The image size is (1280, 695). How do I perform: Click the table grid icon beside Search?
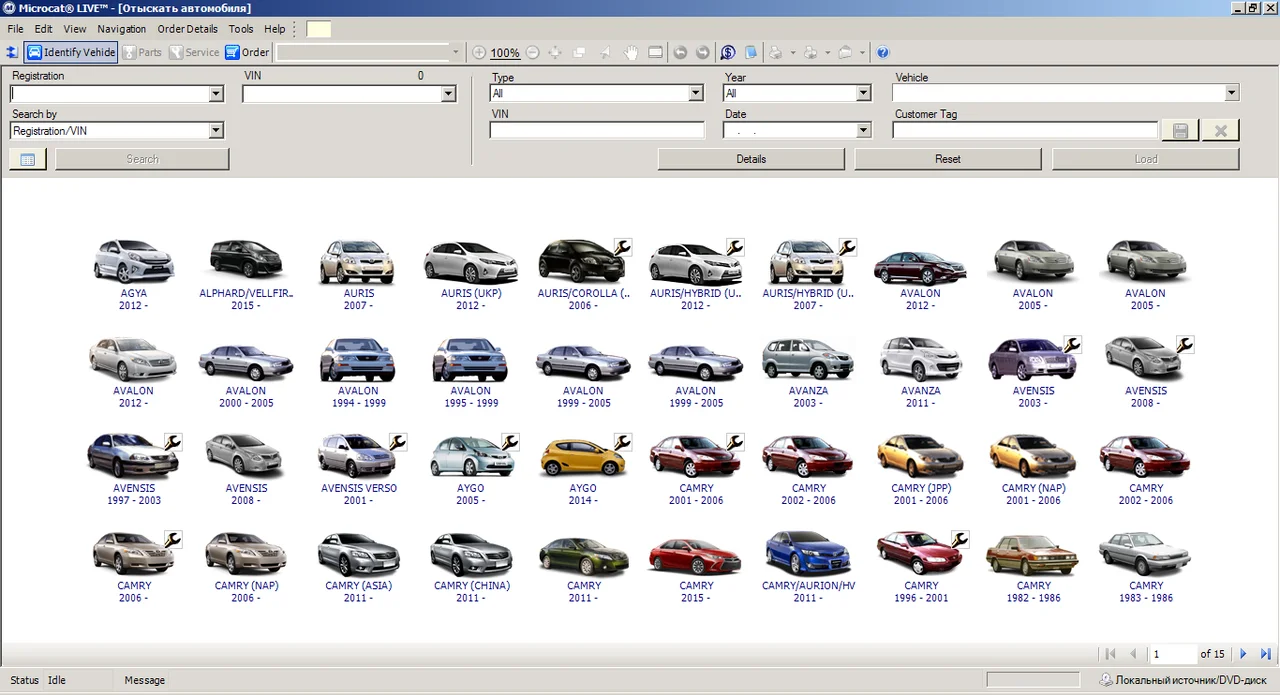click(28, 159)
